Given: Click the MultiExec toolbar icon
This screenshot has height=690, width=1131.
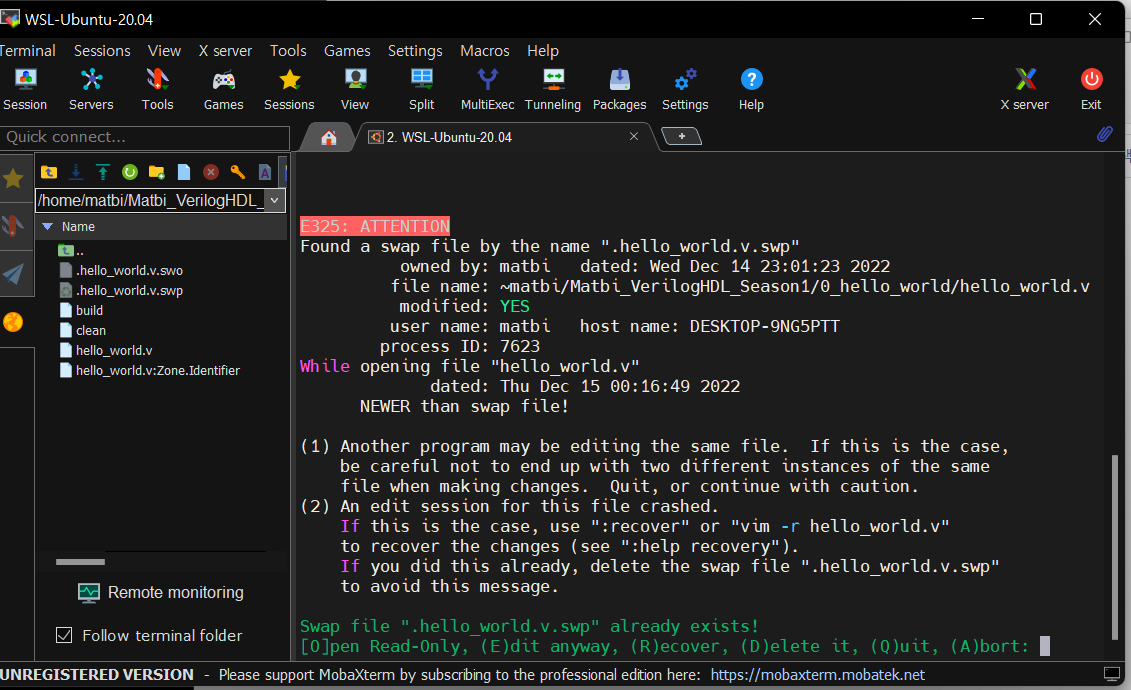Looking at the screenshot, I should pos(487,88).
